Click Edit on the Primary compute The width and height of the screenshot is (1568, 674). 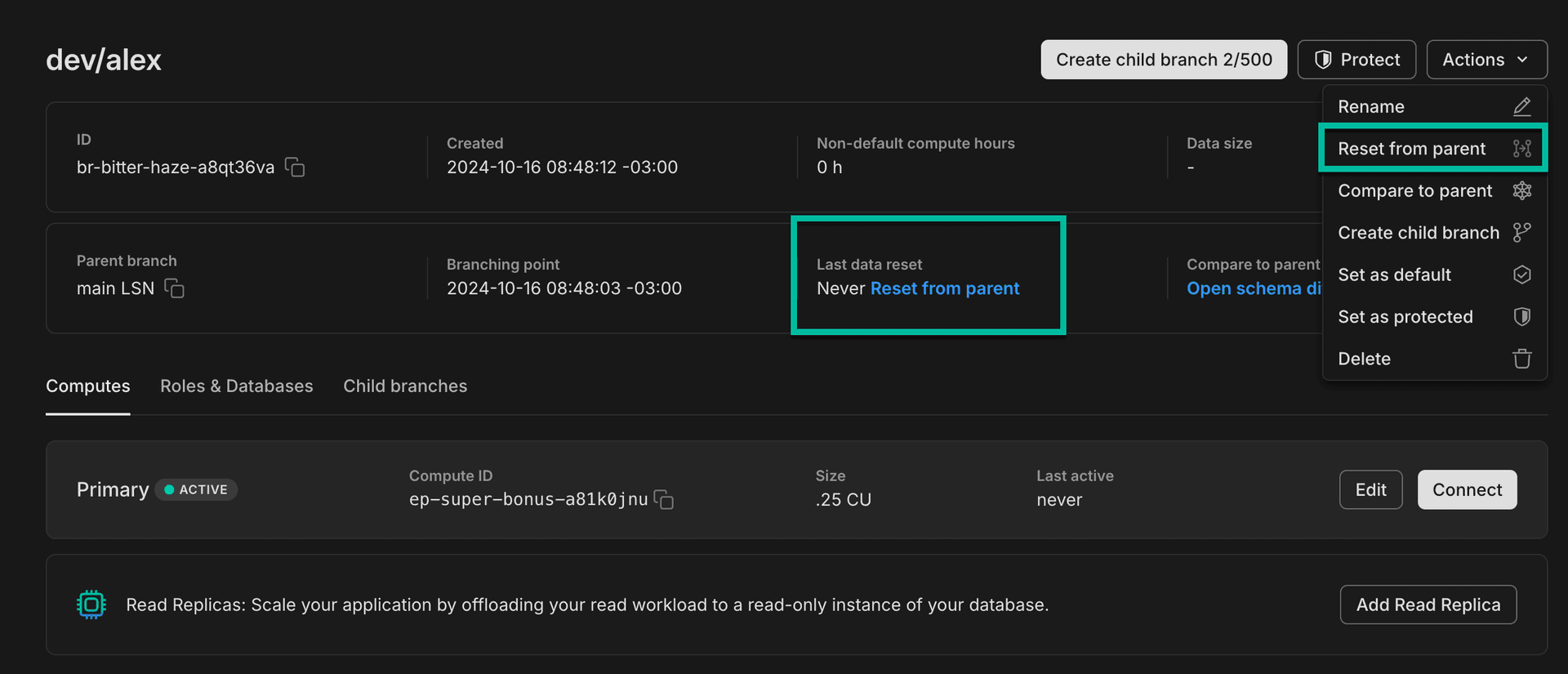1370,489
